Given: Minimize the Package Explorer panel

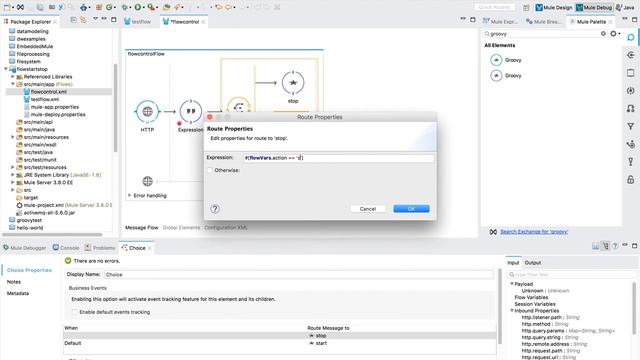Looking at the screenshot, I should [104, 19].
